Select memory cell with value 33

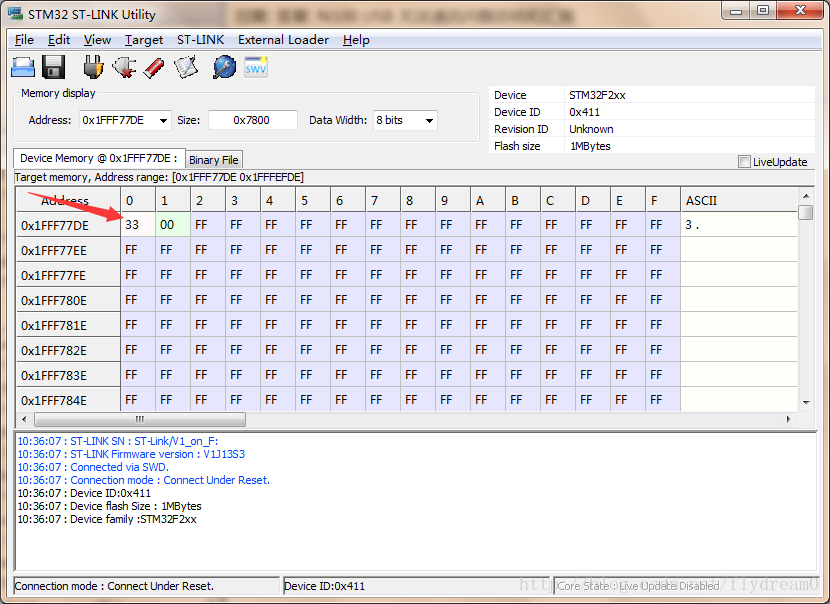tap(138, 225)
